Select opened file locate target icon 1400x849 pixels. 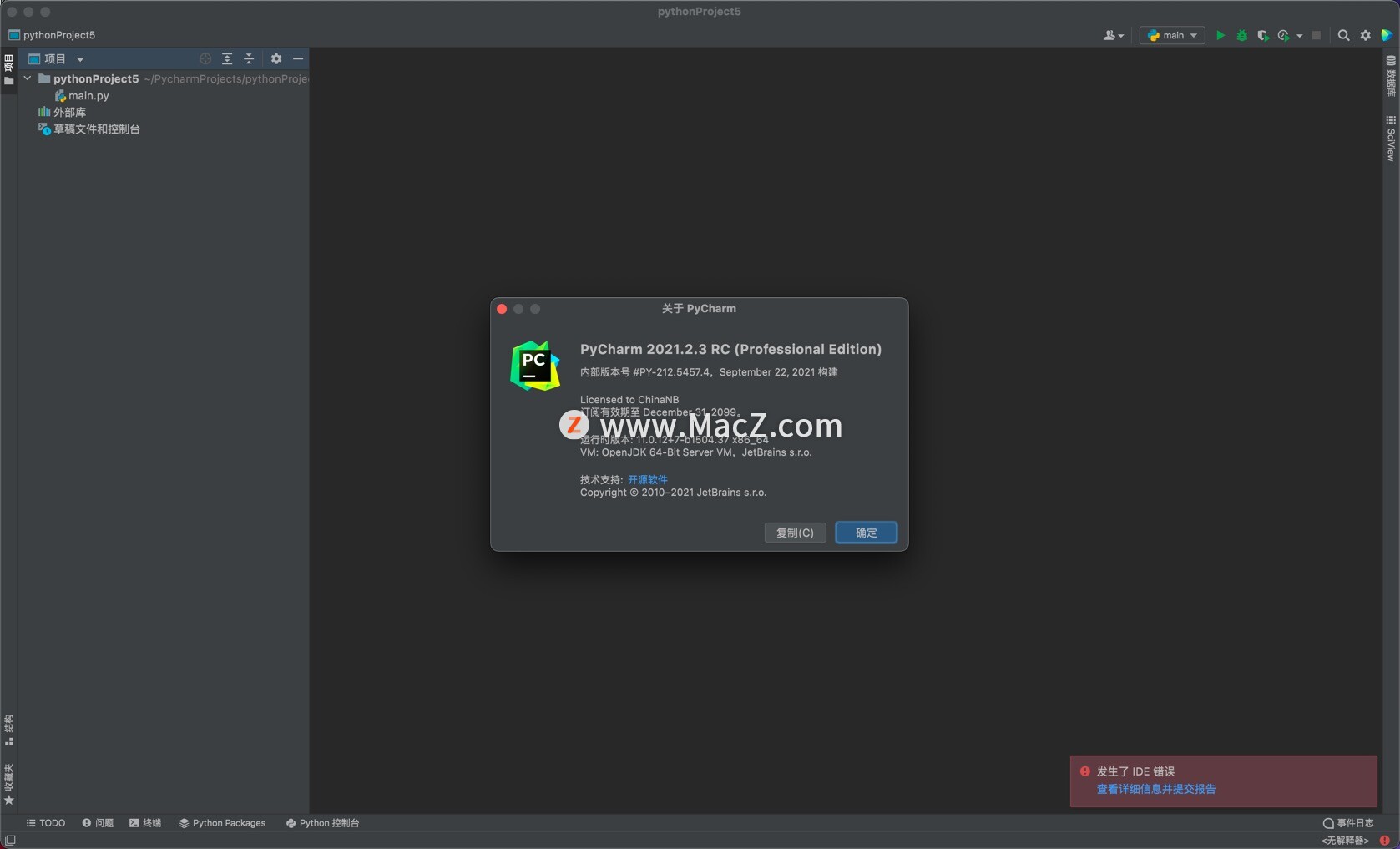click(205, 59)
